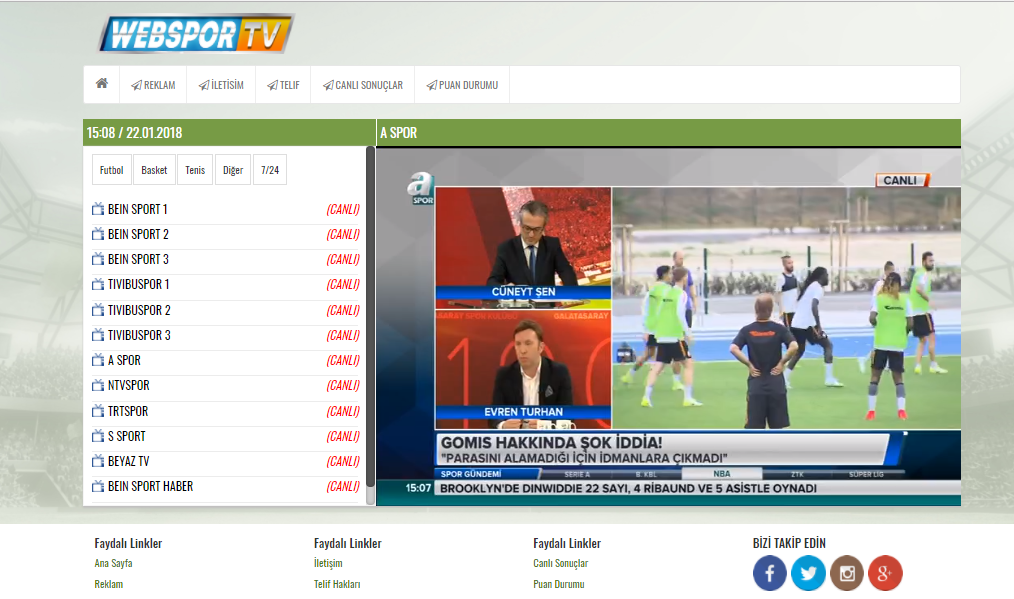Image resolution: width=1014 pixels, height=599 pixels.
Task: Select the Futbol category tab
Action: click(111, 170)
